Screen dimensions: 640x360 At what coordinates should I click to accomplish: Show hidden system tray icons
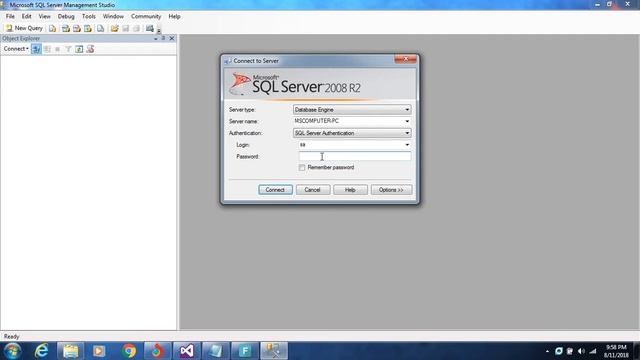tap(547, 351)
